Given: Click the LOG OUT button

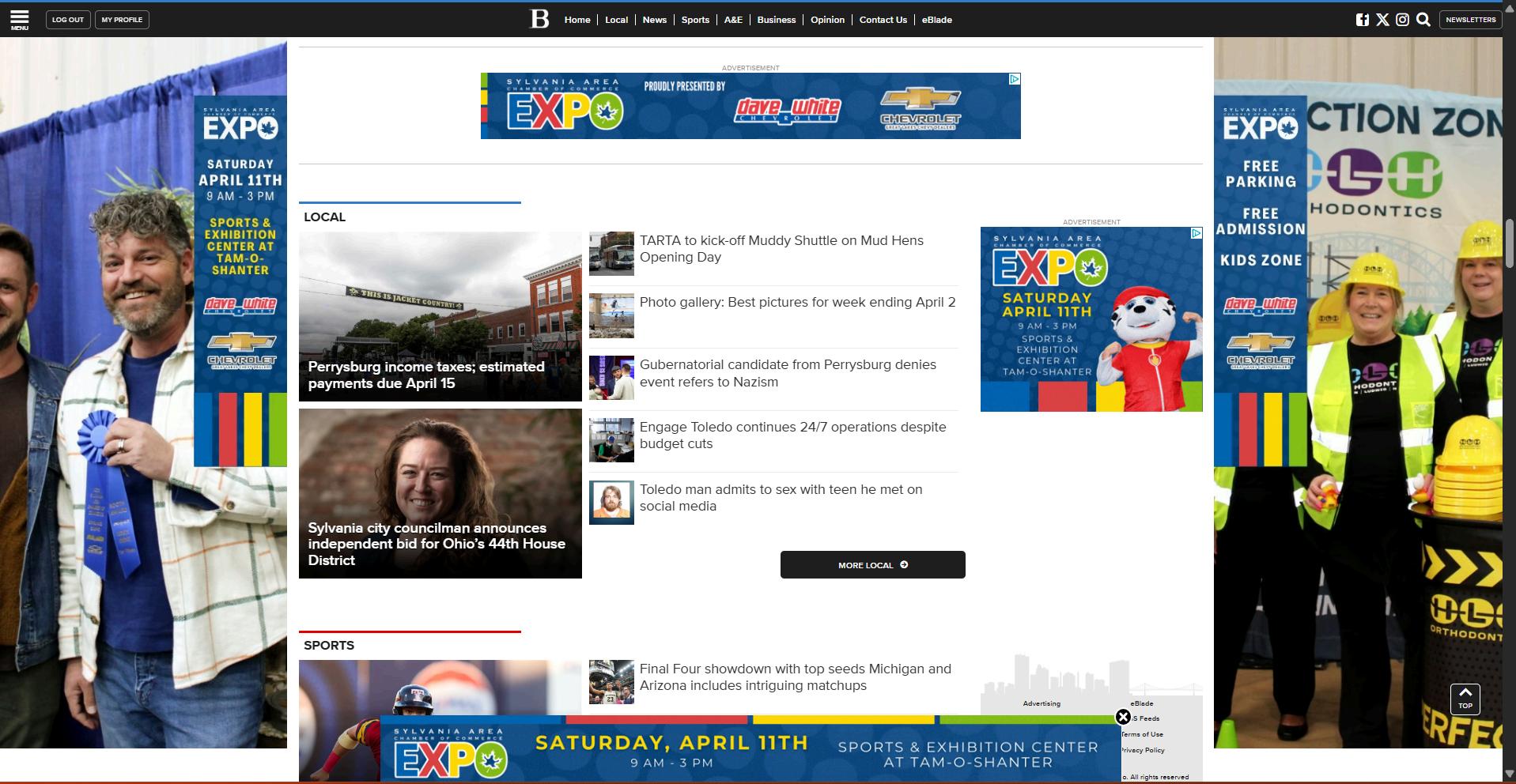Looking at the screenshot, I should (x=68, y=20).
